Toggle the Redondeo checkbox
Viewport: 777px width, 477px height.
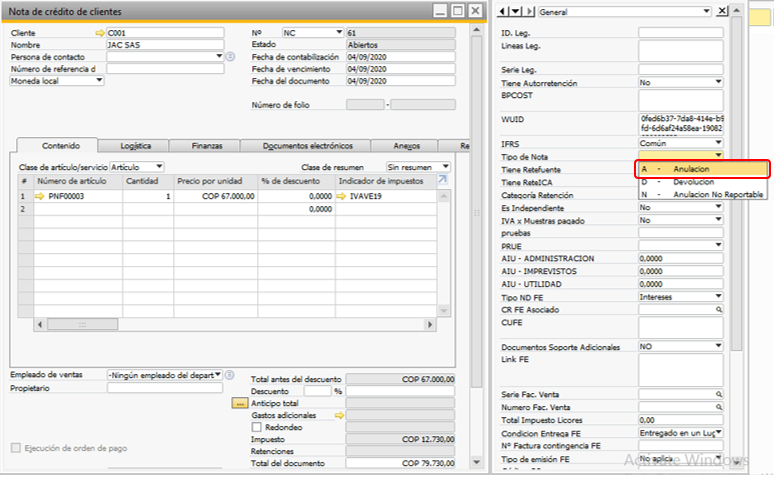[x=257, y=427]
